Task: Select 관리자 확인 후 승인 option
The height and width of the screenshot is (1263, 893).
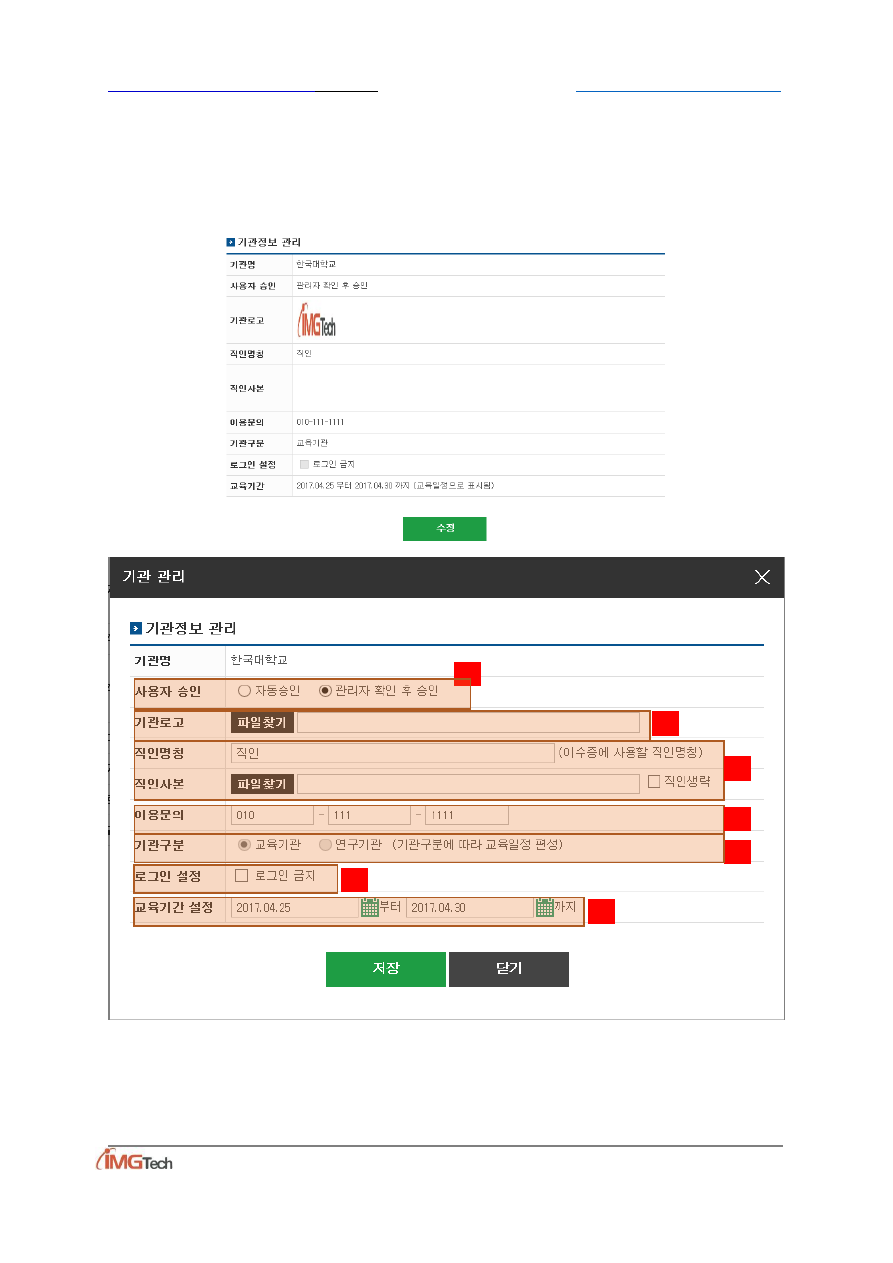Action: point(325,691)
